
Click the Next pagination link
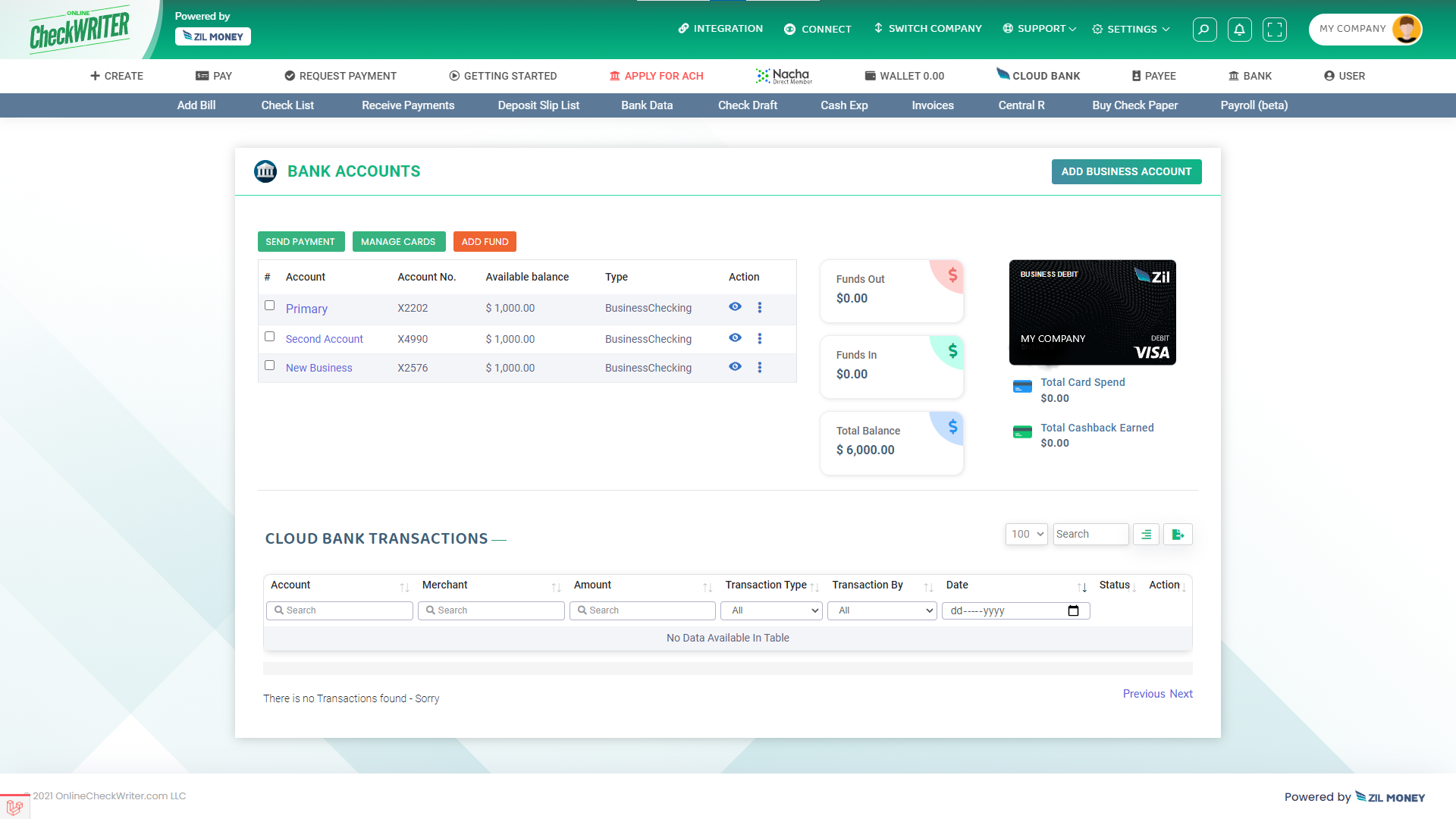1181,693
